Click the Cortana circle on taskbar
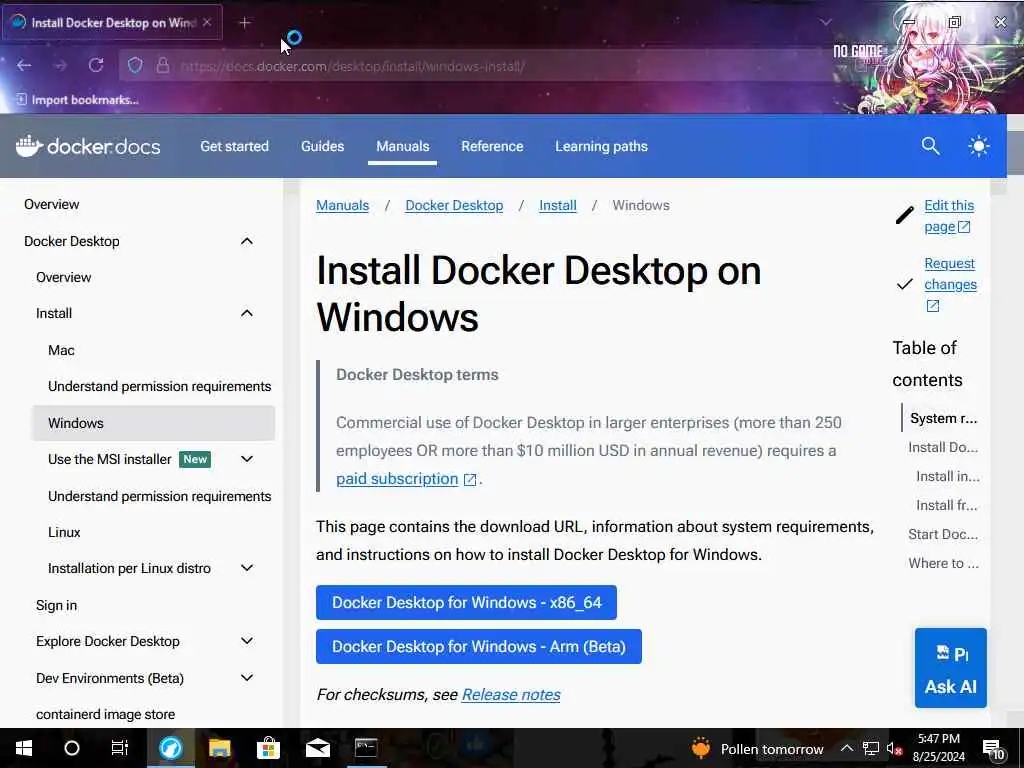Screen dimensions: 1024x768 tap(72, 748)
